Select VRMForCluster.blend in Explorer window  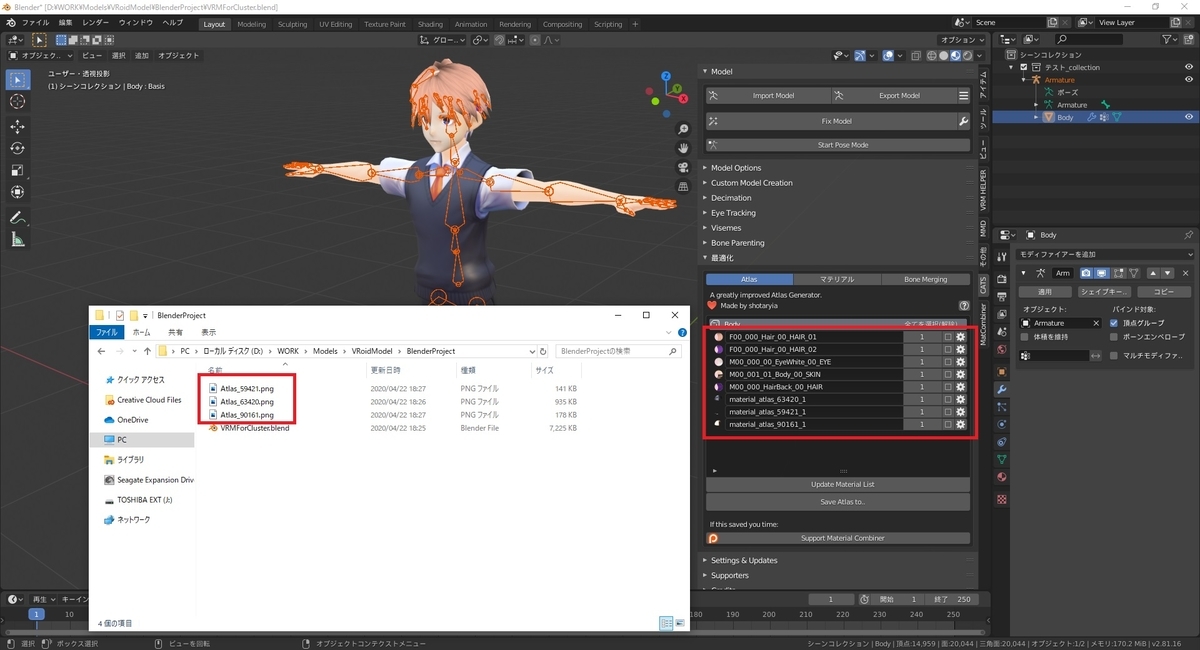click(254, 427)
